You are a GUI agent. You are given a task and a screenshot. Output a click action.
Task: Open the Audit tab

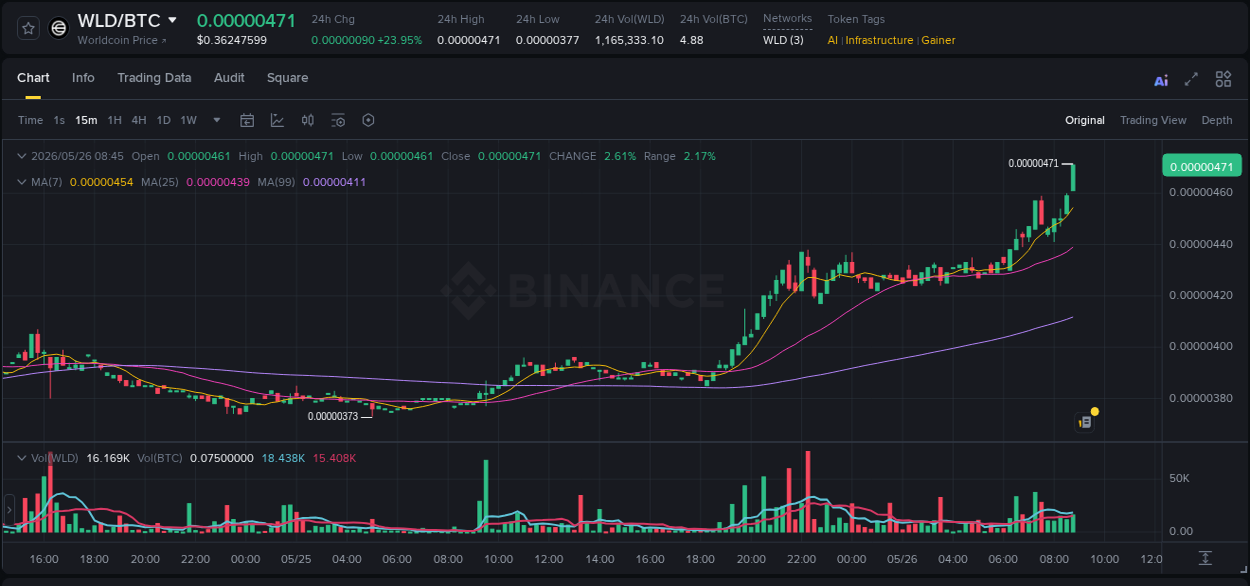[x=229, y=78]
